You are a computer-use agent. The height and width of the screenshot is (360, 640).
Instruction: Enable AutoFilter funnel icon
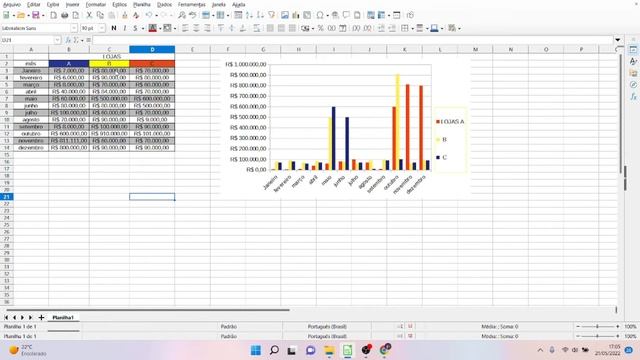coord(271,15)
